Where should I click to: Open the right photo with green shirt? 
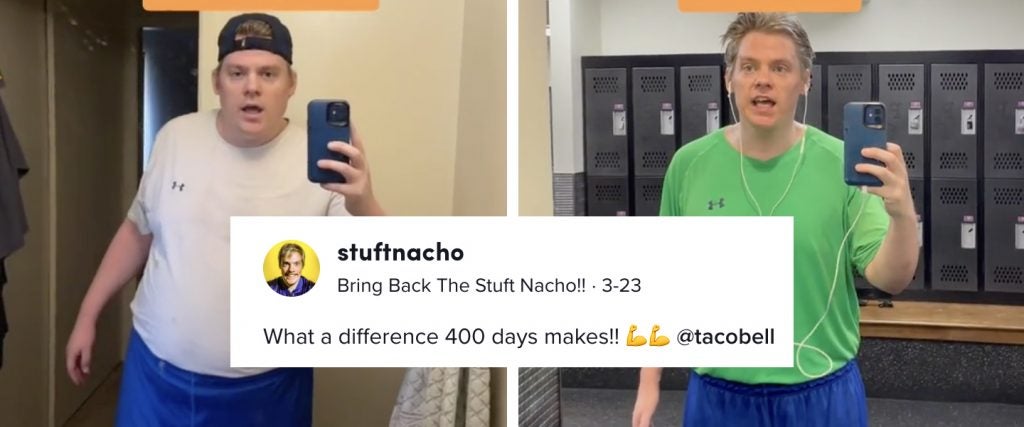pos(771,214)
